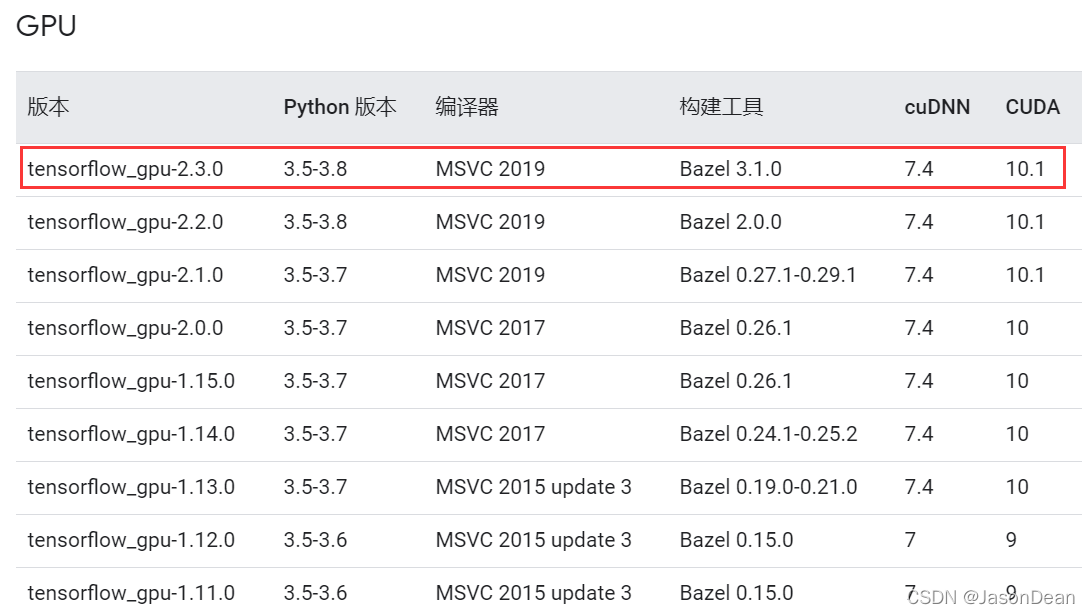This screenshot has height=614, width=1090.
Task: Click the tensorflow_gpu-2.1.0 cell
Action: [125, 275]
